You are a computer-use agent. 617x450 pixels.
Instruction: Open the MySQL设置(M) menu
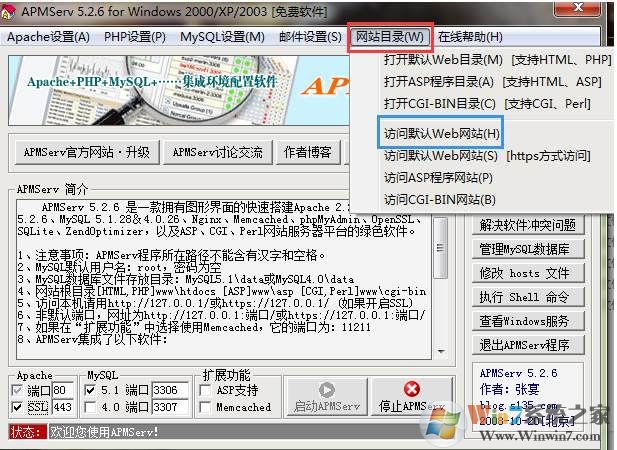tap(222, 37)
